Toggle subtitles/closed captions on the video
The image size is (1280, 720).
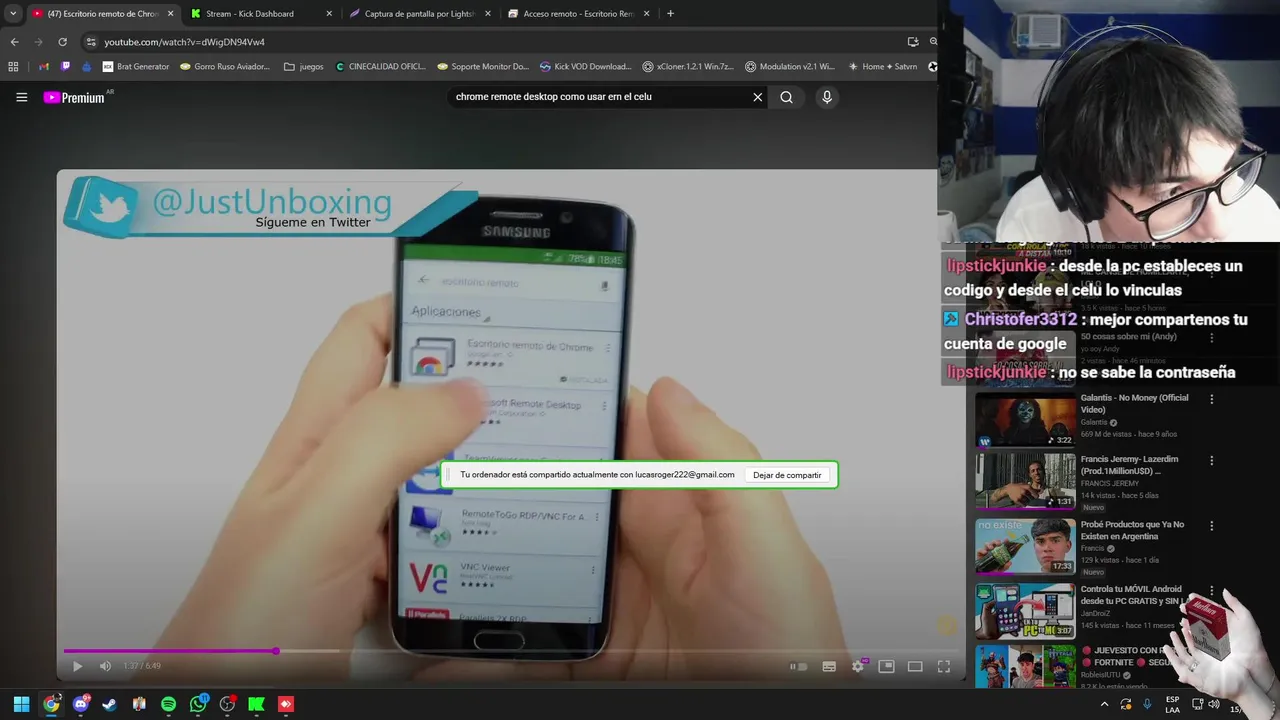(x=828, y=666)
